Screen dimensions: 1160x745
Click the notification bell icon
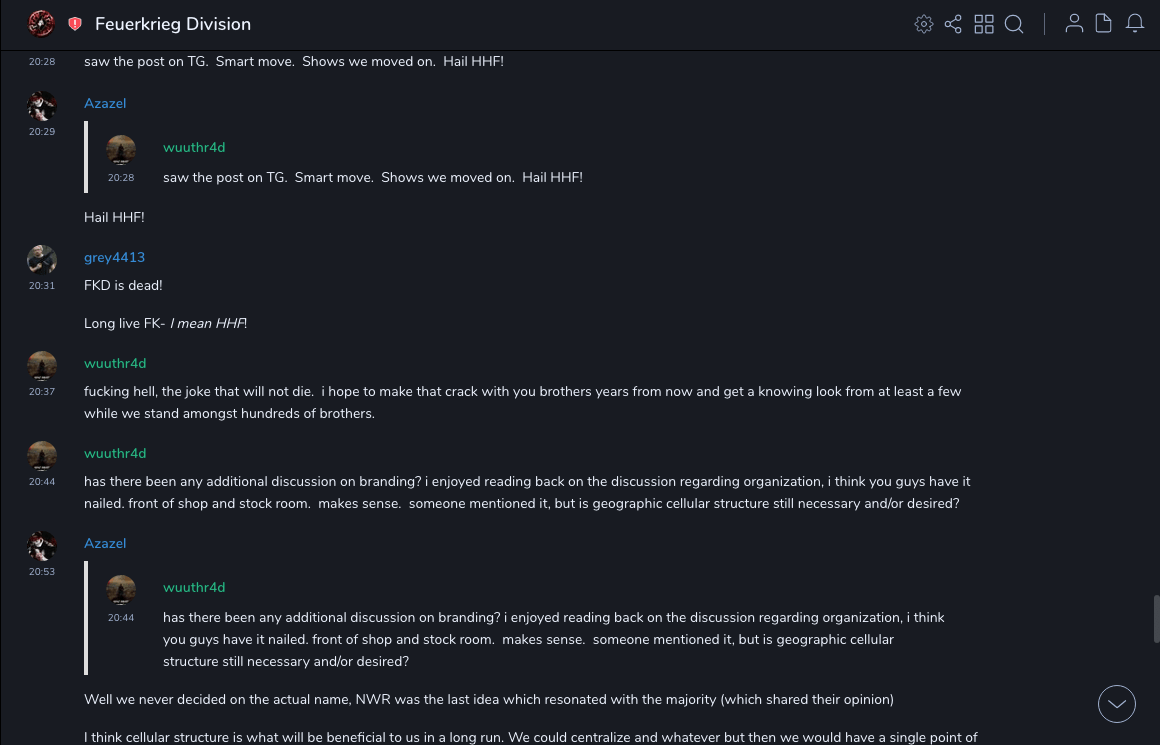point(1135,24)
